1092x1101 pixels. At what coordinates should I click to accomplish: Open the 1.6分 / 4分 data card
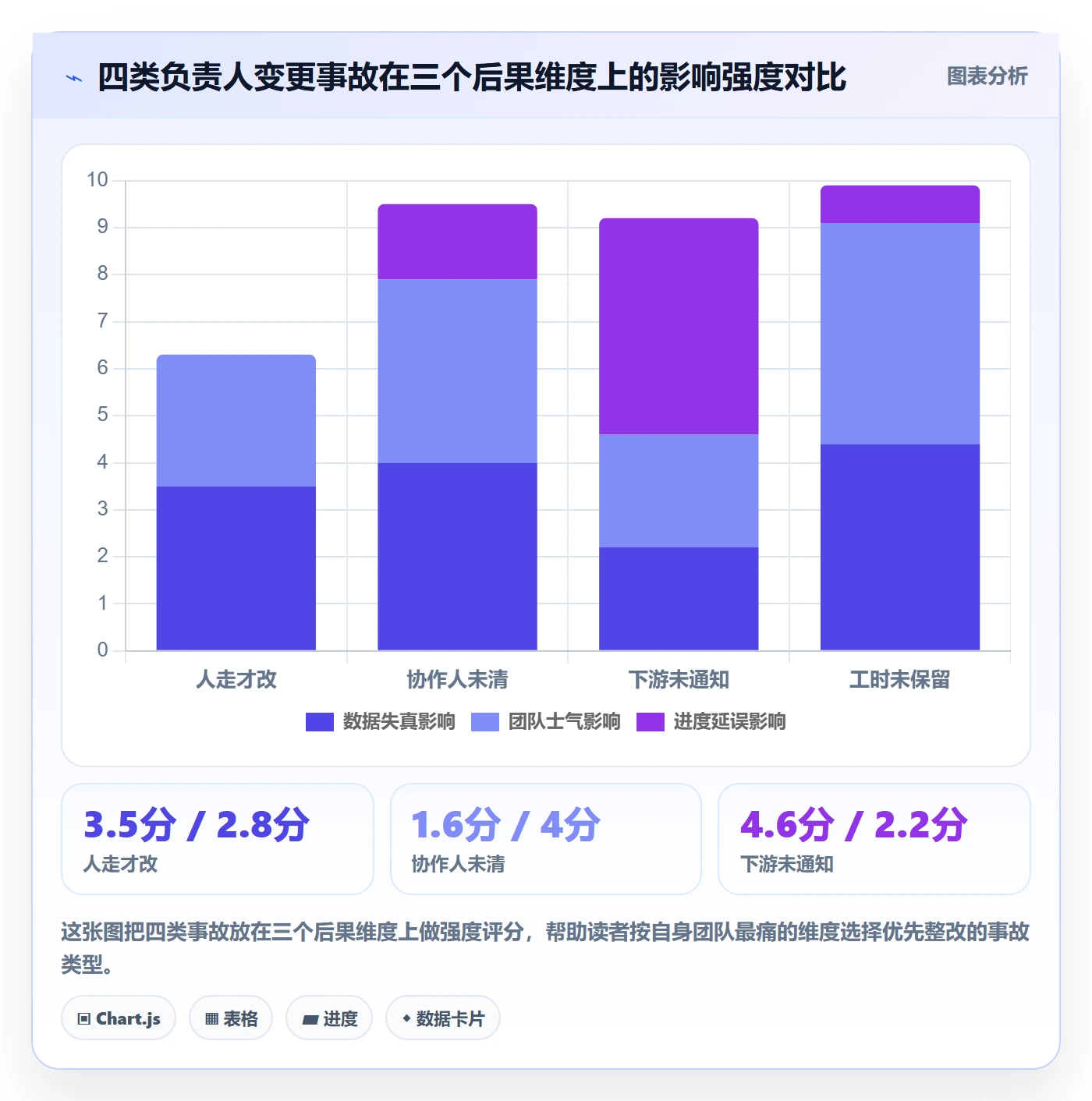546,839
